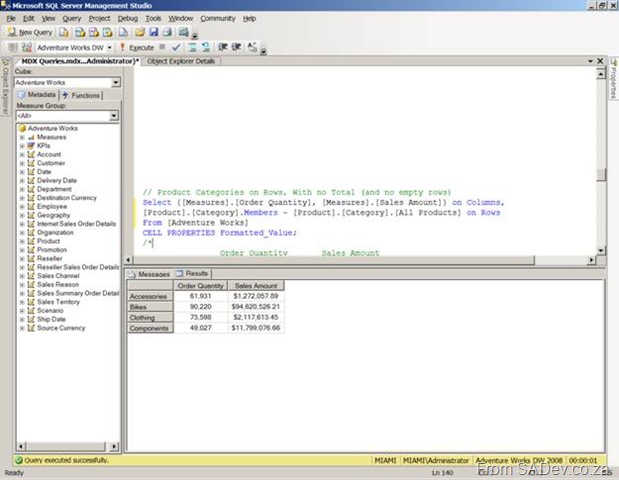Open the Tools menu
619x480 pixels.
pyautogui.click(x=153, y=19)
